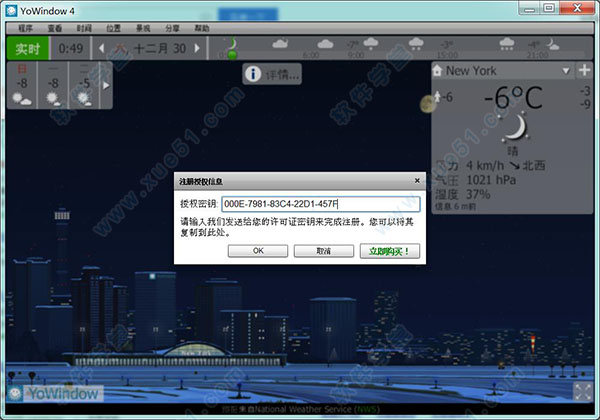Select the cloud forecast icon after 6:00
The image size is (600, 420).
click(325, 44)
